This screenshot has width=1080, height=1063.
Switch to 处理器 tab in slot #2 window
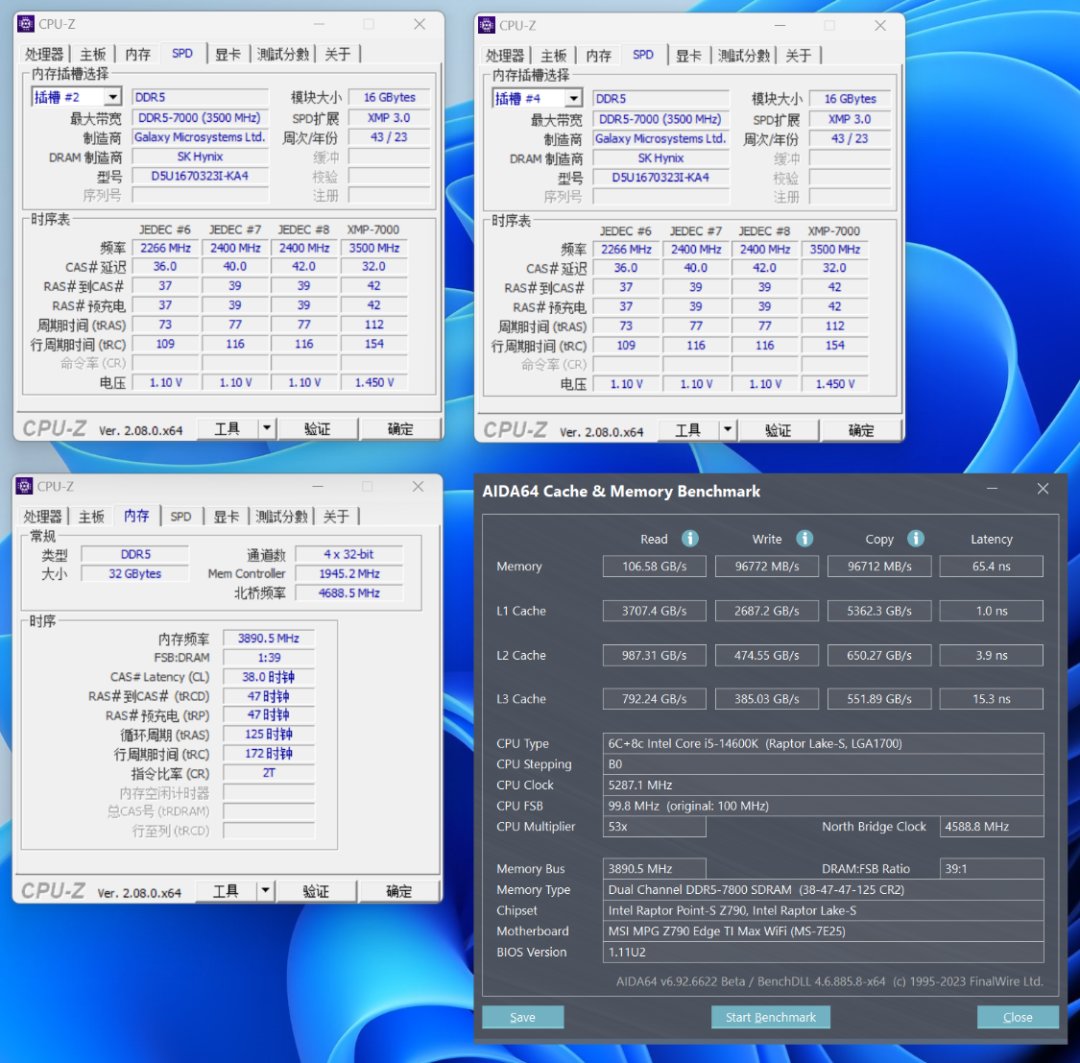click(44, 54)
